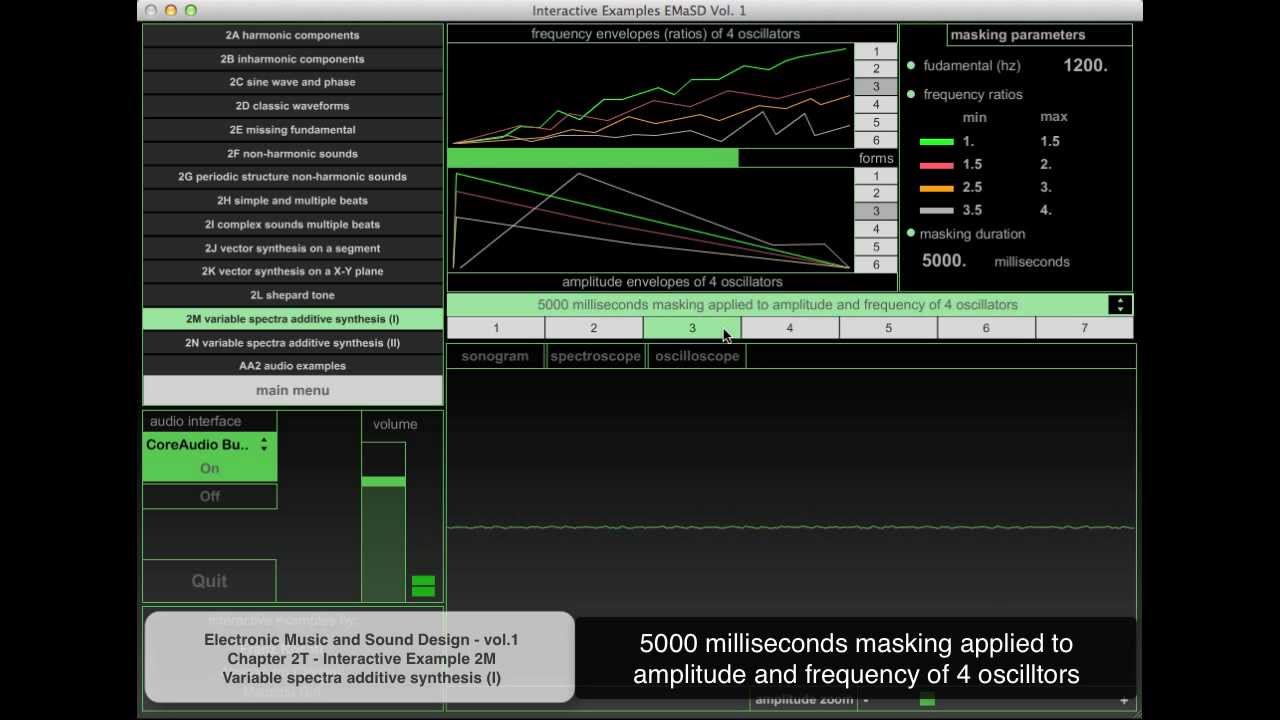Select preset tab 6
Viewport: 1280px width, 720px height.
986,328
